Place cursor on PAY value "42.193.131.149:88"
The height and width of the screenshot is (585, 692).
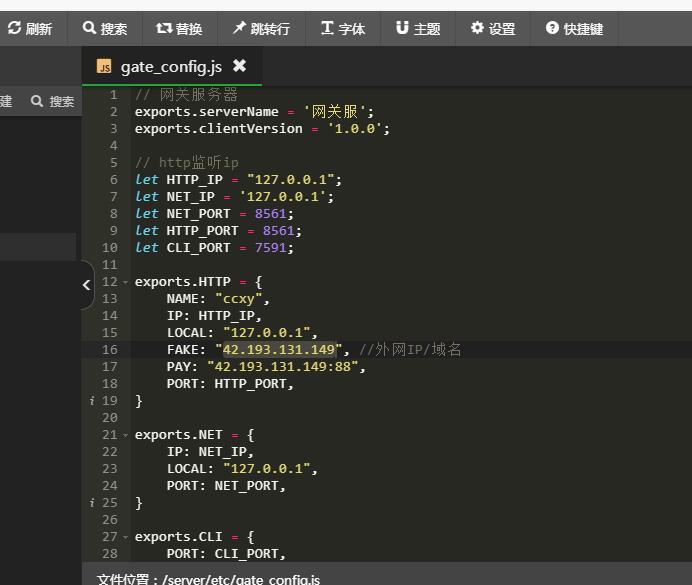[286, 367]
